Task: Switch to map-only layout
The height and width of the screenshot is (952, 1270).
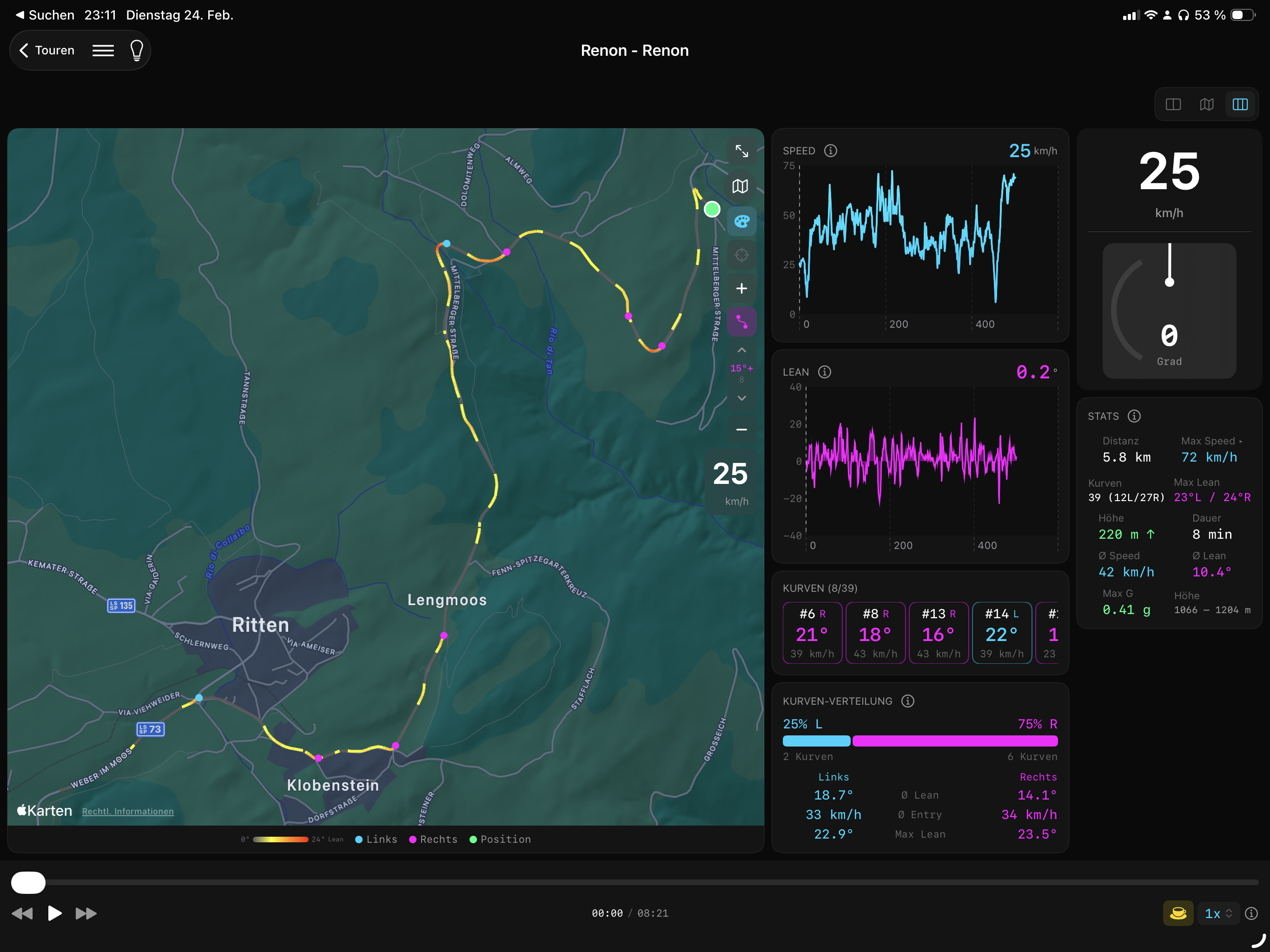Action: 1206,104
